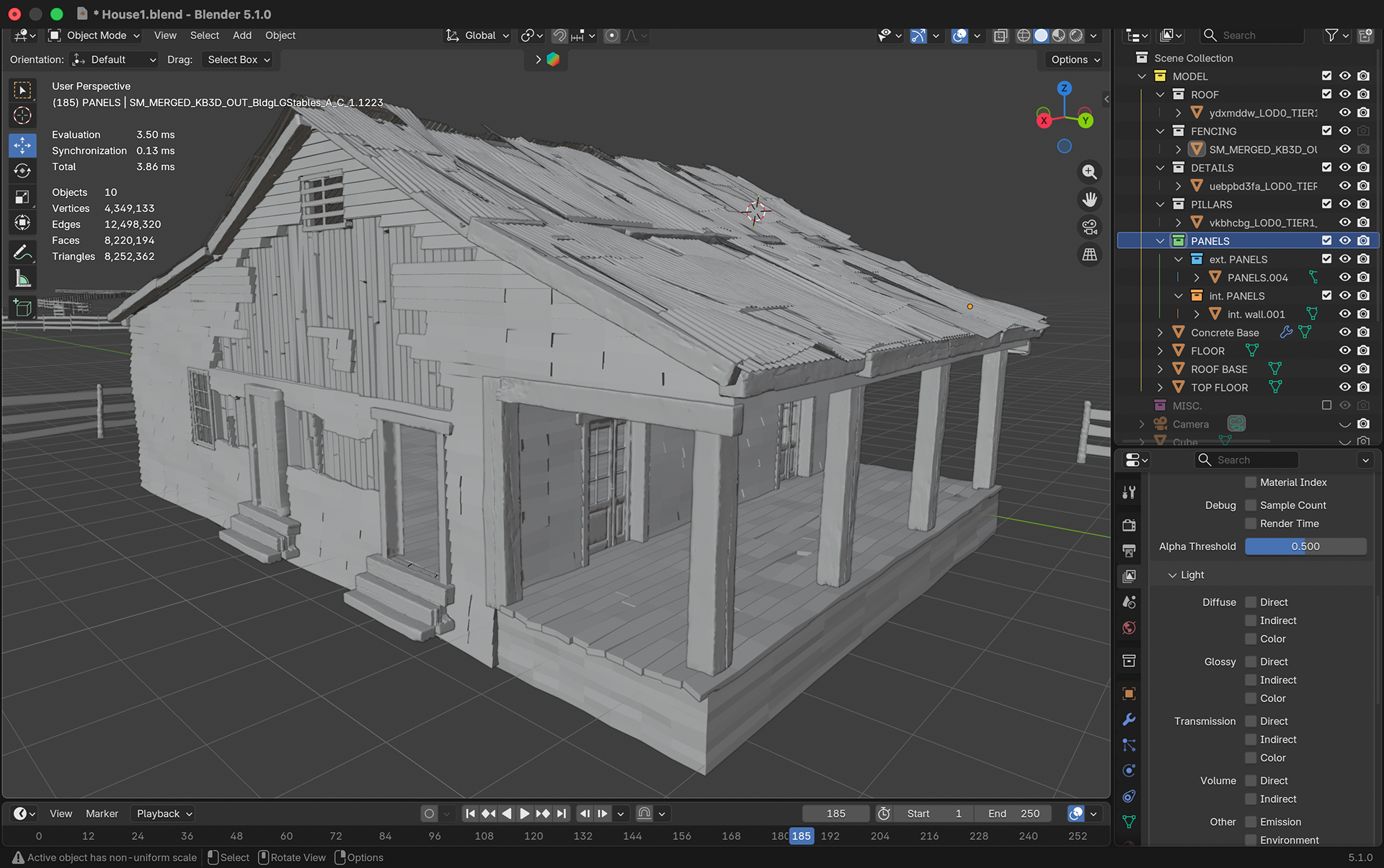1384x868 pixels.
Task: Choose the Measure tool
Action: pyautogui.click(x=22, y=279)
